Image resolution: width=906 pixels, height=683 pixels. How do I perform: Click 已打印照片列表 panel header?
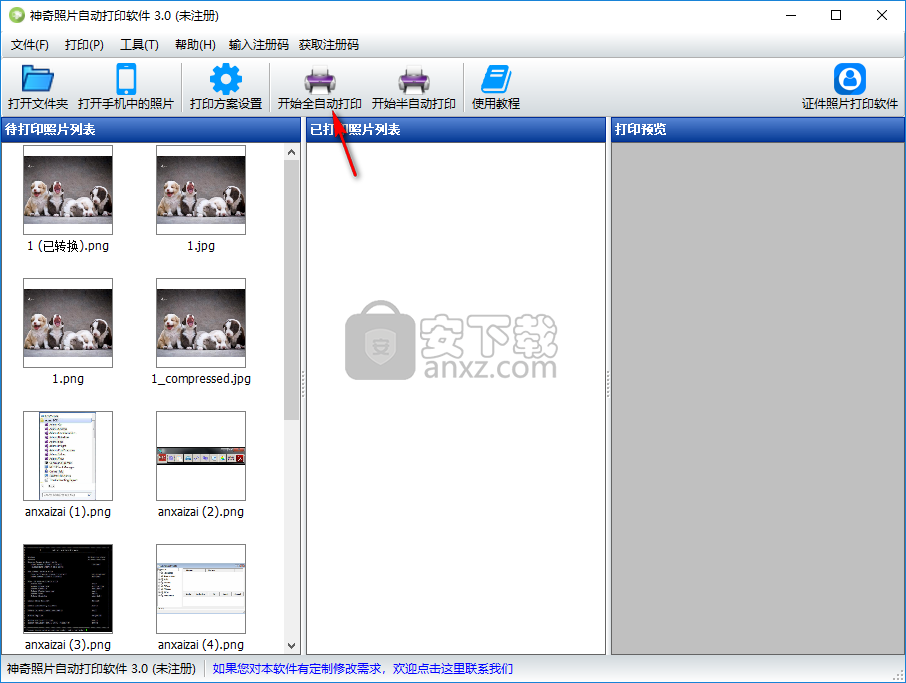(x=456, y=129)
